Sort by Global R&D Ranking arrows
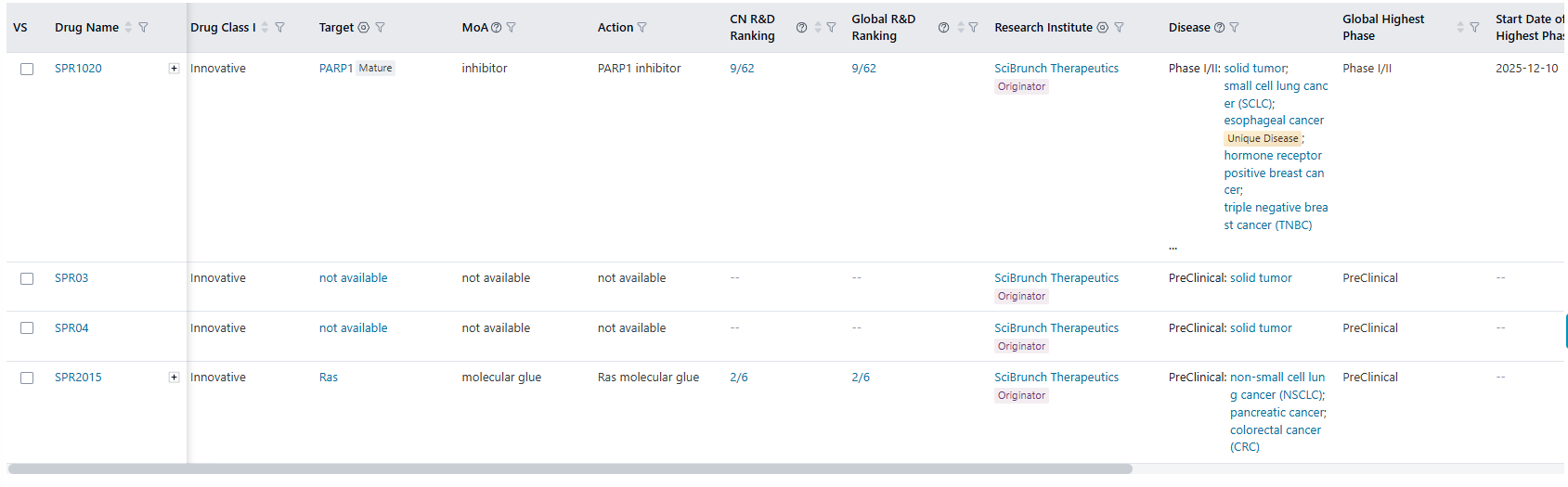 point(961,28)
